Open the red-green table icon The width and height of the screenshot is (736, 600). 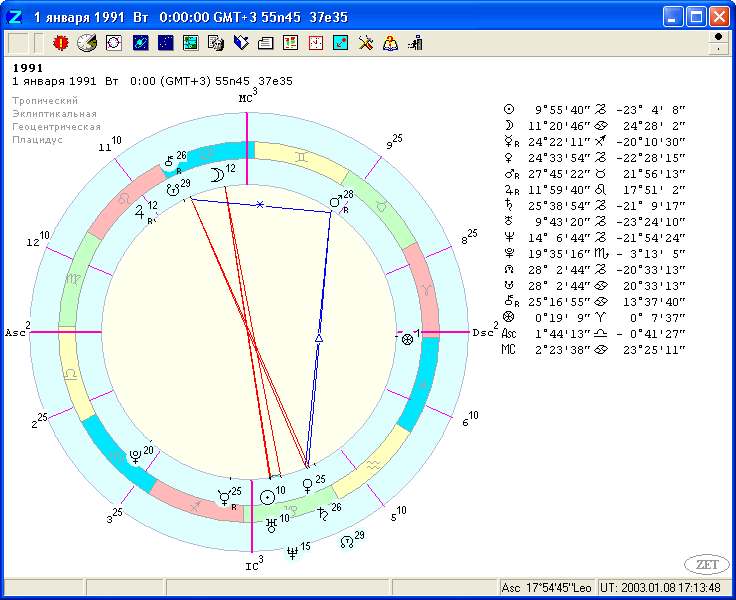[291, 43]
